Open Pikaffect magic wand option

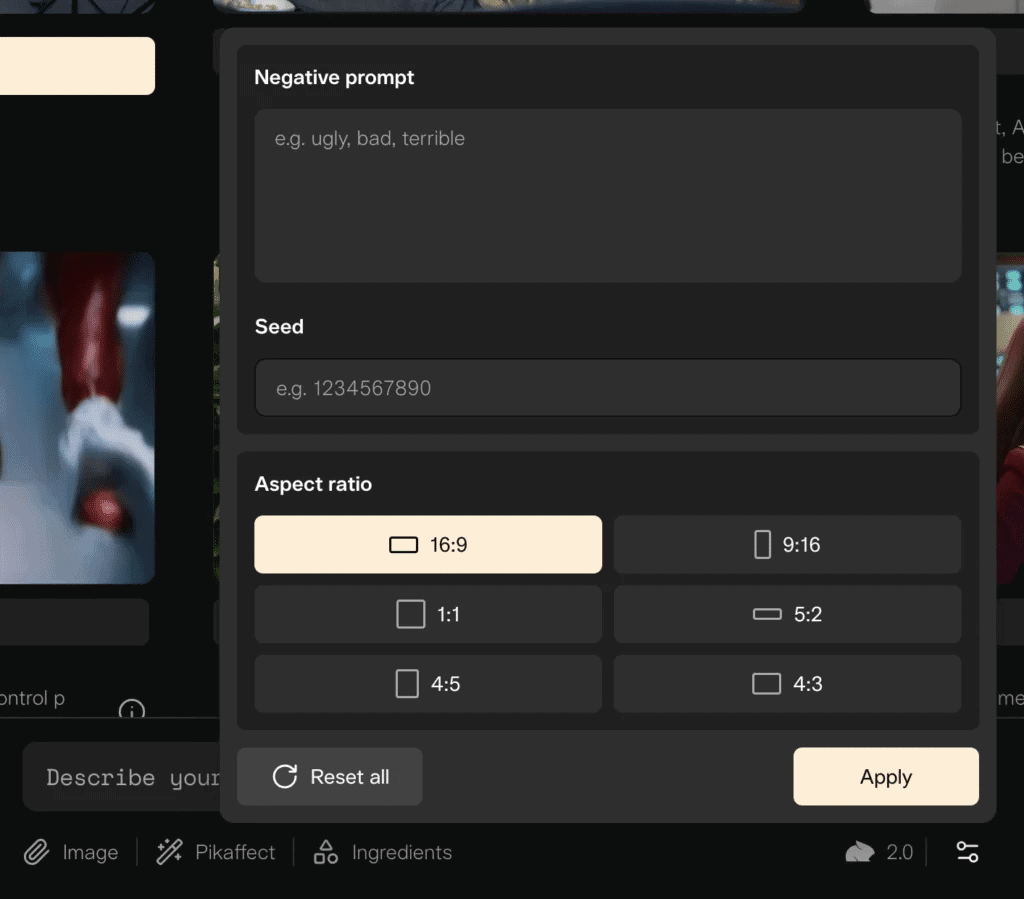coord(169,853)
